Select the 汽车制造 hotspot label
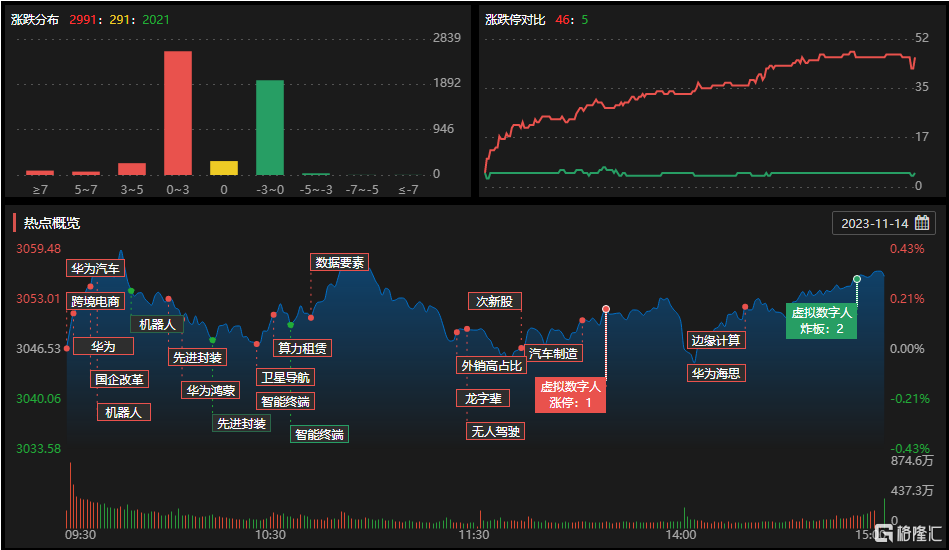The image size is (949, 550). click(x=553, y=353)
